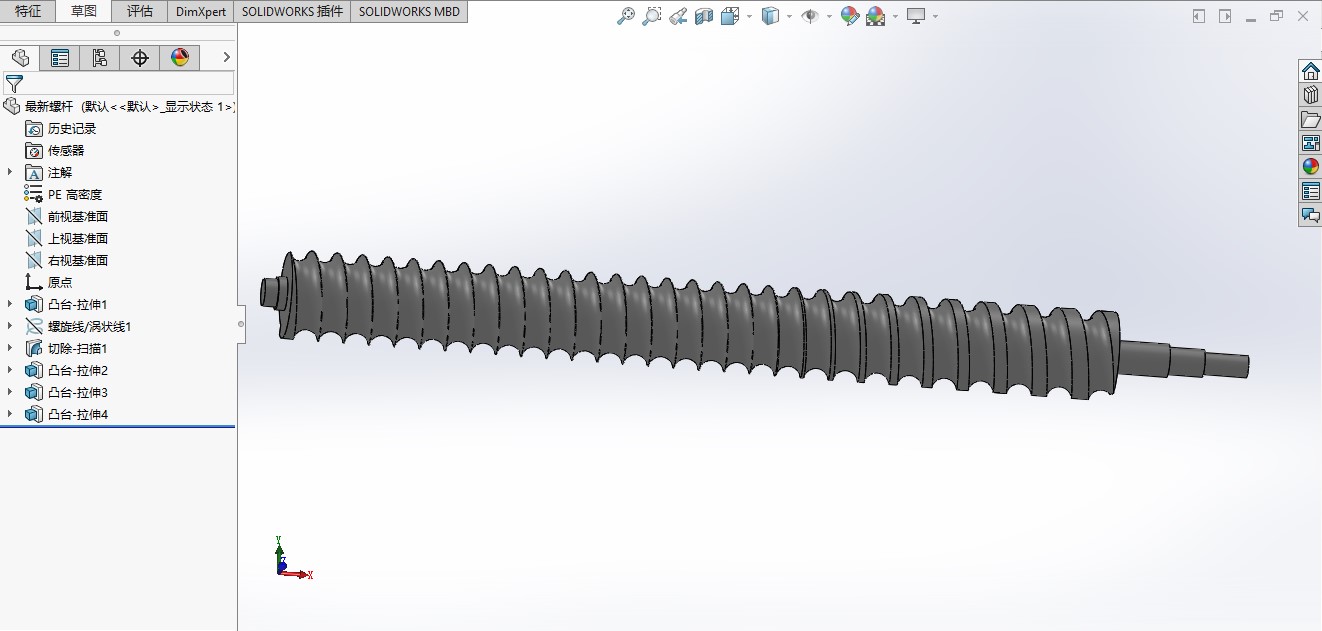This screenshot has height=631, width=1322.
Task: Open the View Orientation dropdown arrow
Action: pos(749,16)
